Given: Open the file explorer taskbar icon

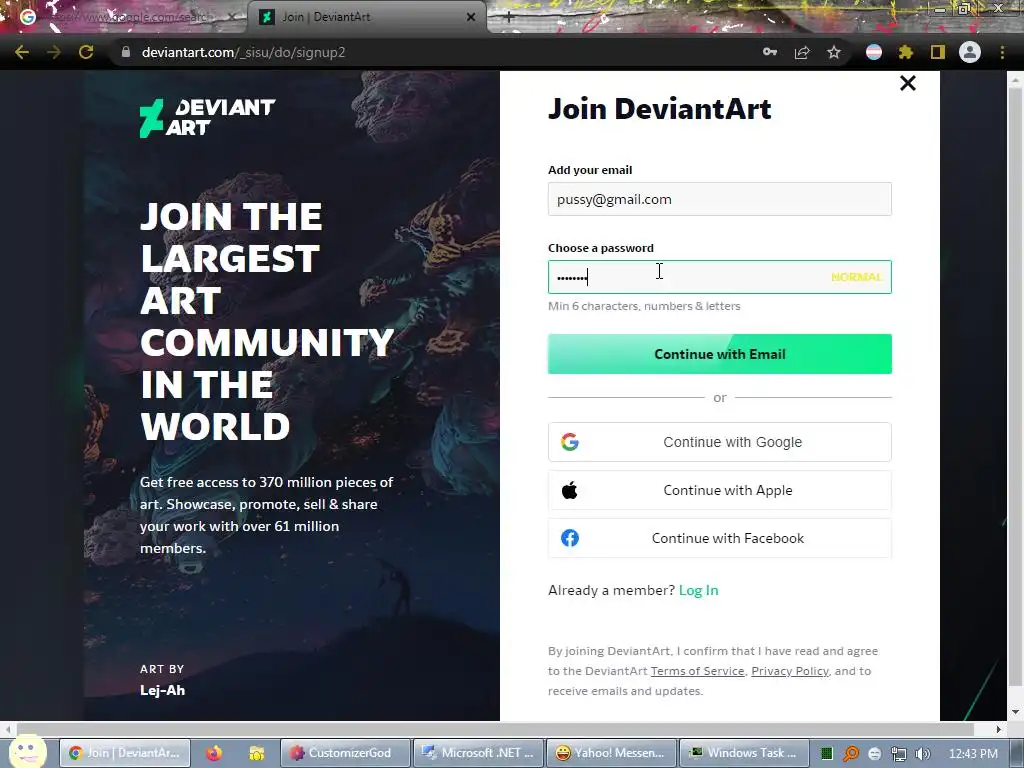Looking at the screenshot, I should click(257, 753).
